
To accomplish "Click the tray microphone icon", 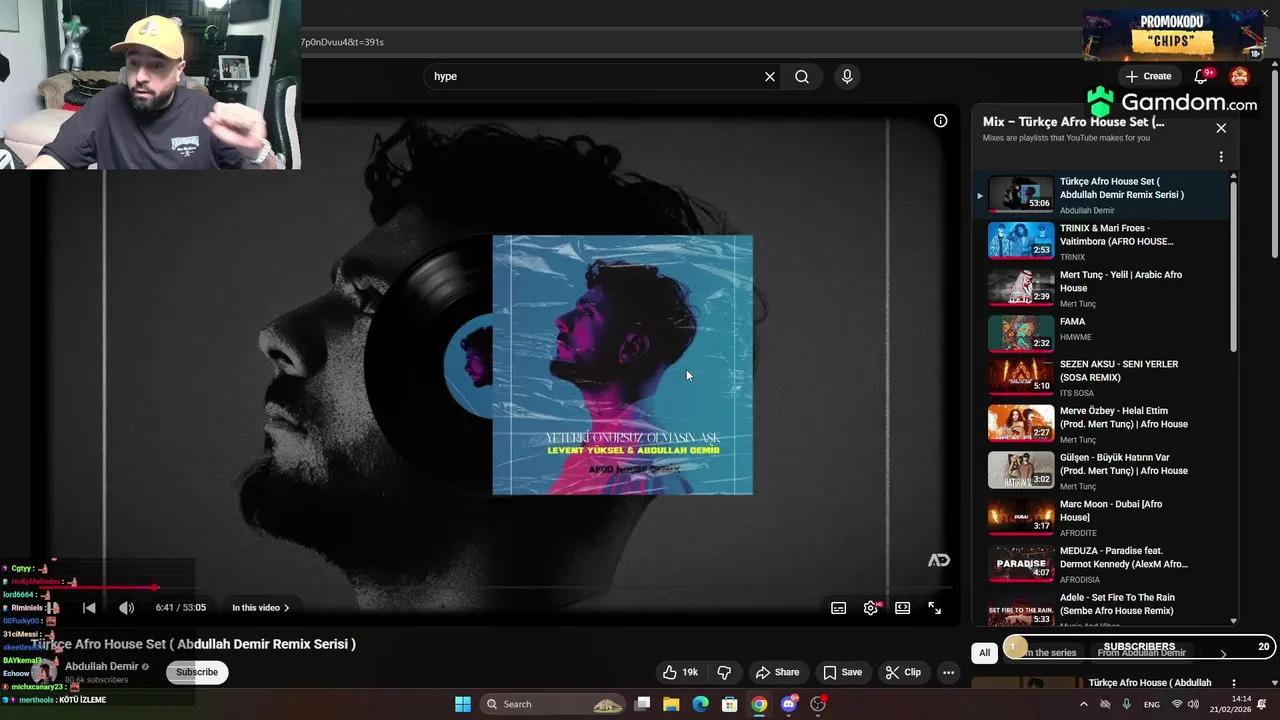I will click(x=1126, y=704).
